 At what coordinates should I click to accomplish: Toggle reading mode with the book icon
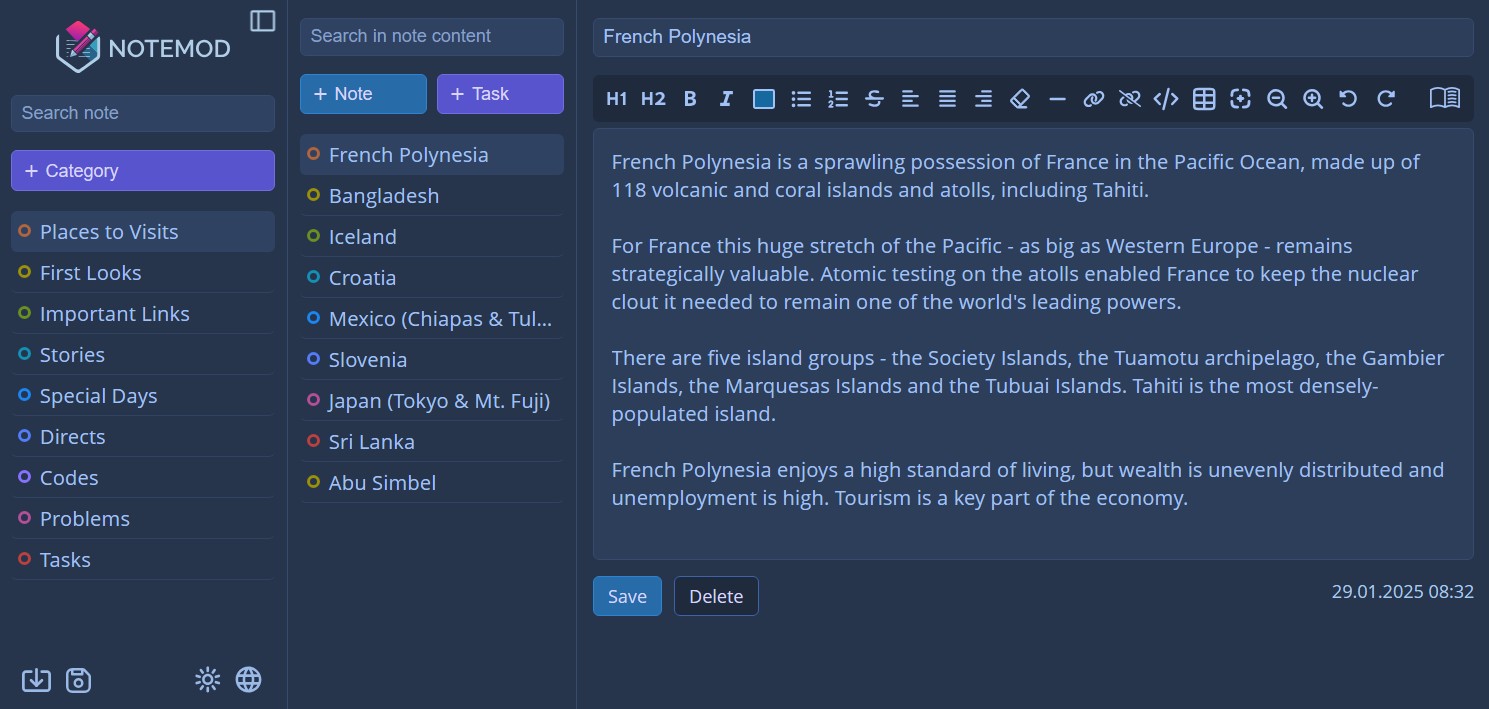(x=1444, y=98)
